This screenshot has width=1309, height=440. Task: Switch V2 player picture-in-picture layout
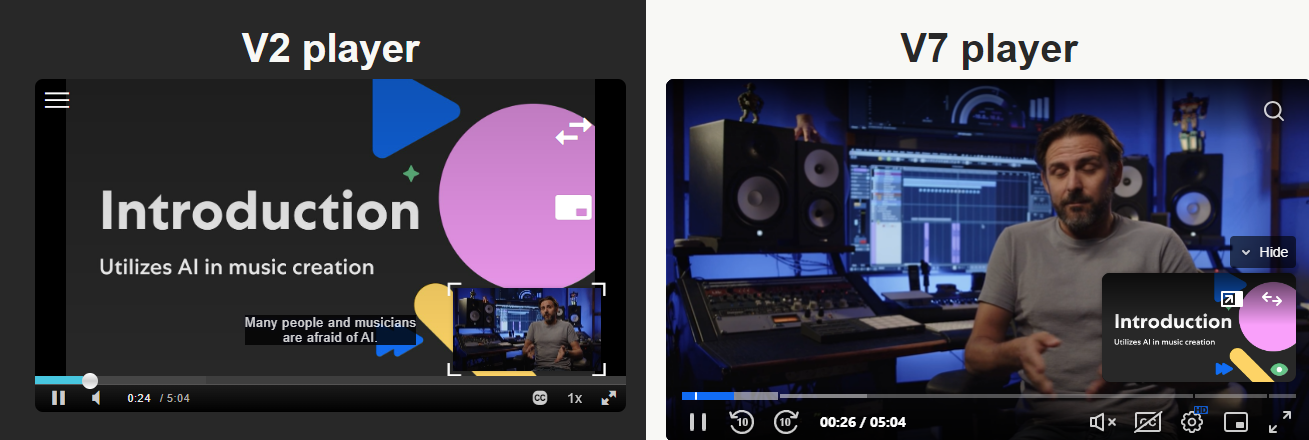pyautogui.click(x=573, y=207)
